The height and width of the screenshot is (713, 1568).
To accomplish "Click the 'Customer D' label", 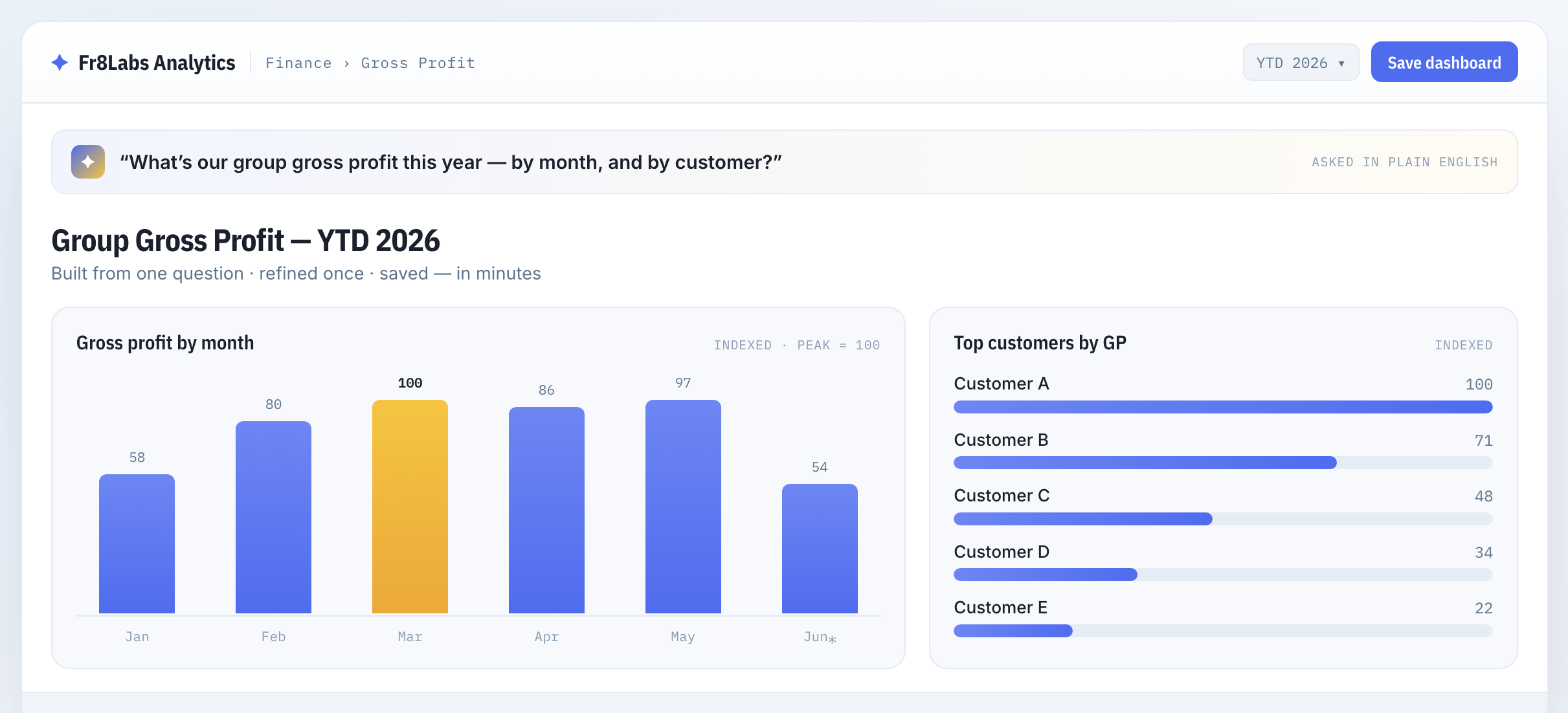I will (1002, 552).
